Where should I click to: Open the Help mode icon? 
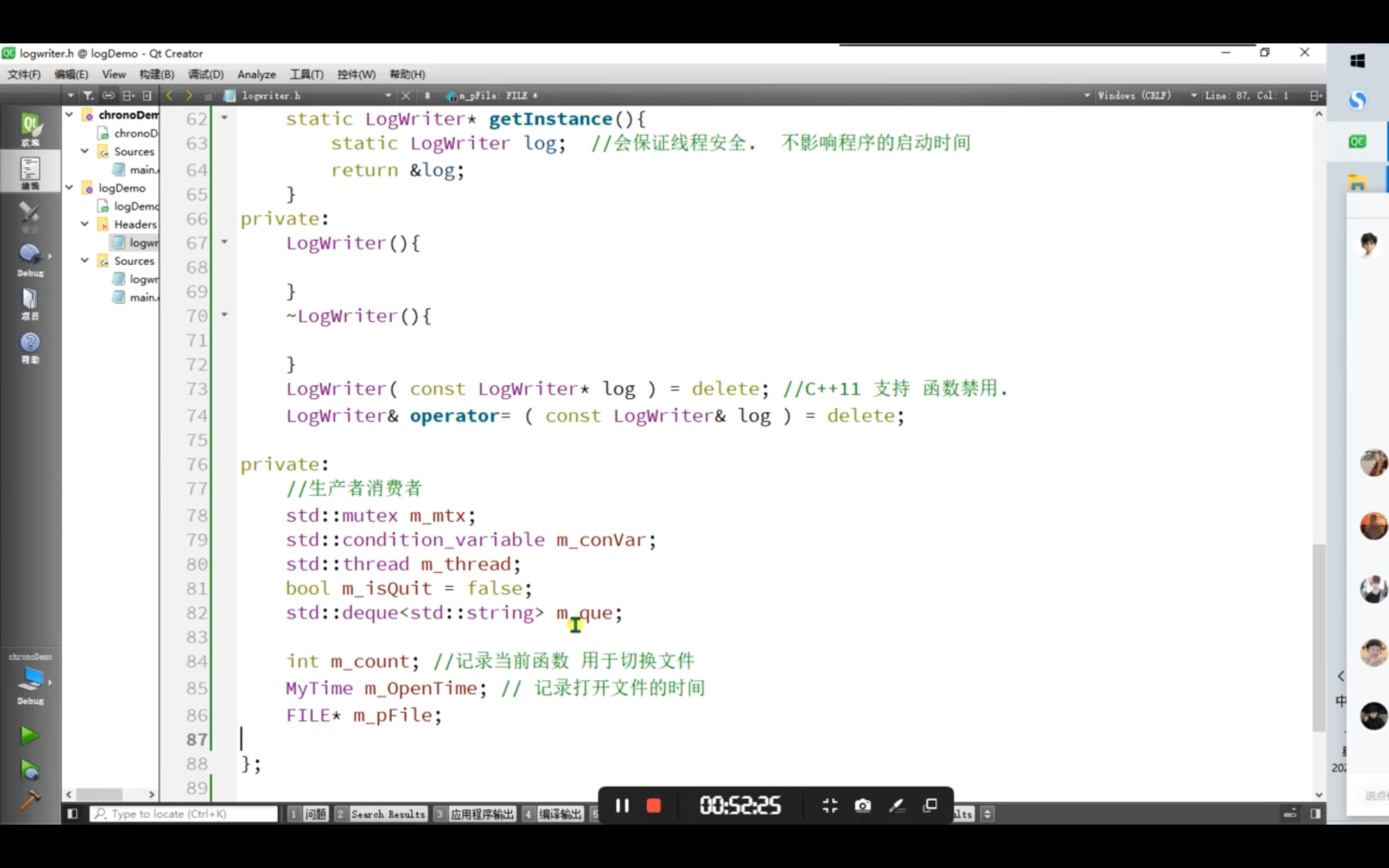30,346
